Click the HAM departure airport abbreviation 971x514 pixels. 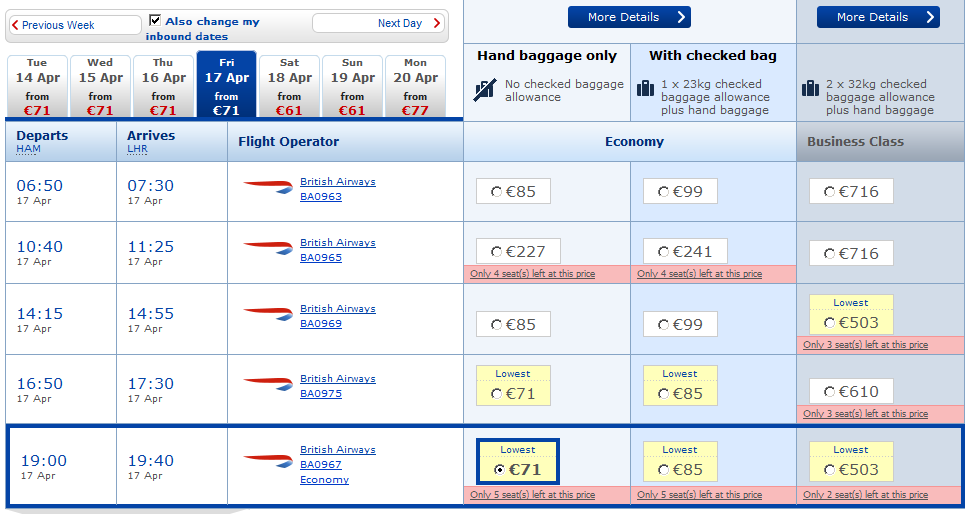coord(27,150)
